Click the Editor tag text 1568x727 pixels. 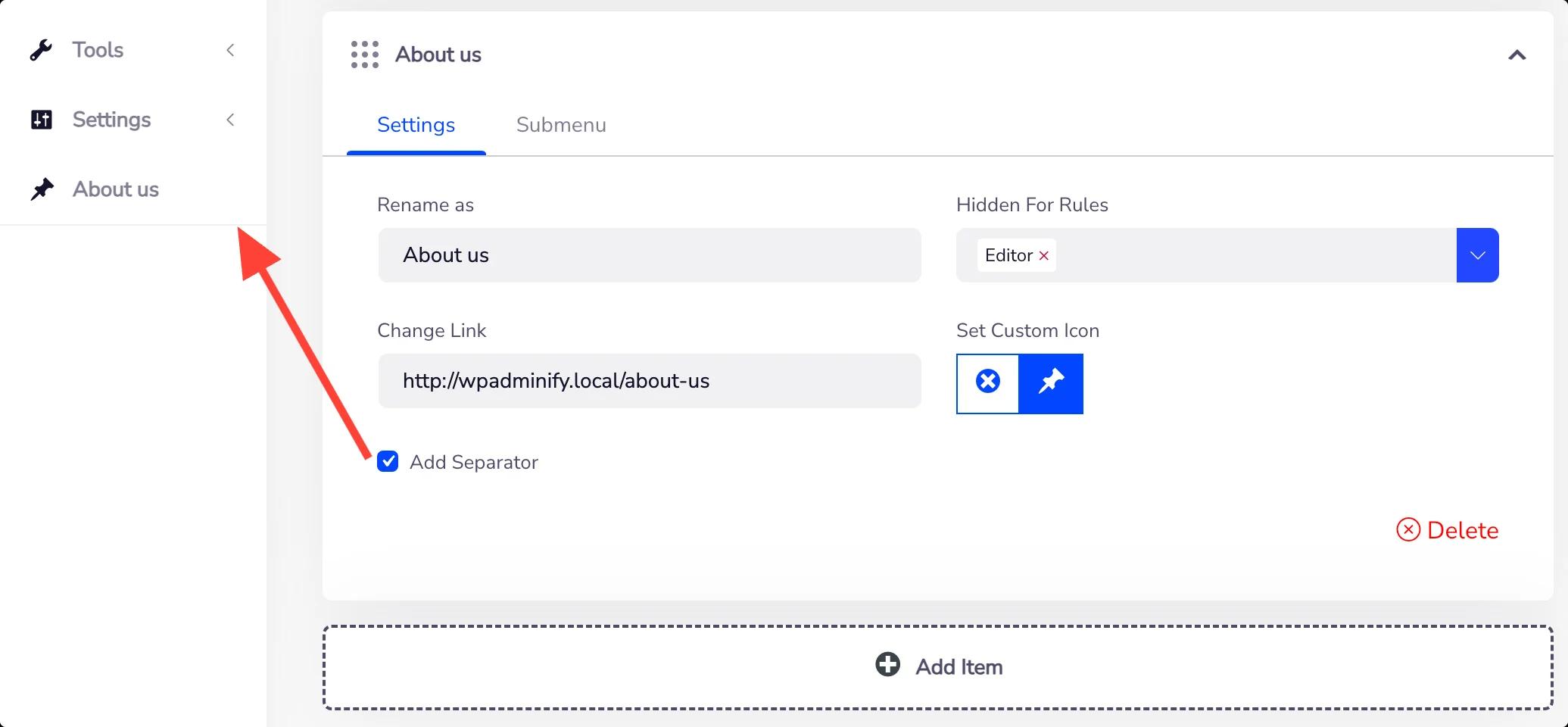pyautogui.click(x=1008, y=255)
